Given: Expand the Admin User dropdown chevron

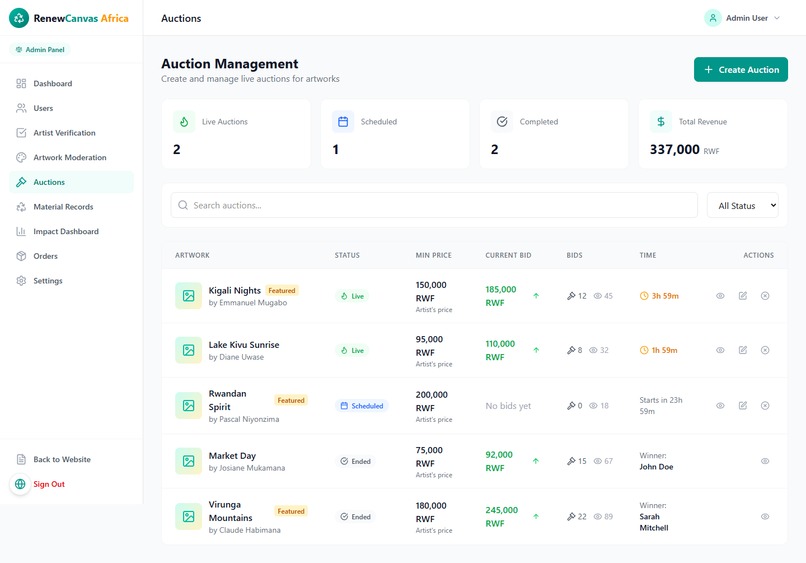Looking at the screenshot, I should pyautogui.click(x=777, y=18).
